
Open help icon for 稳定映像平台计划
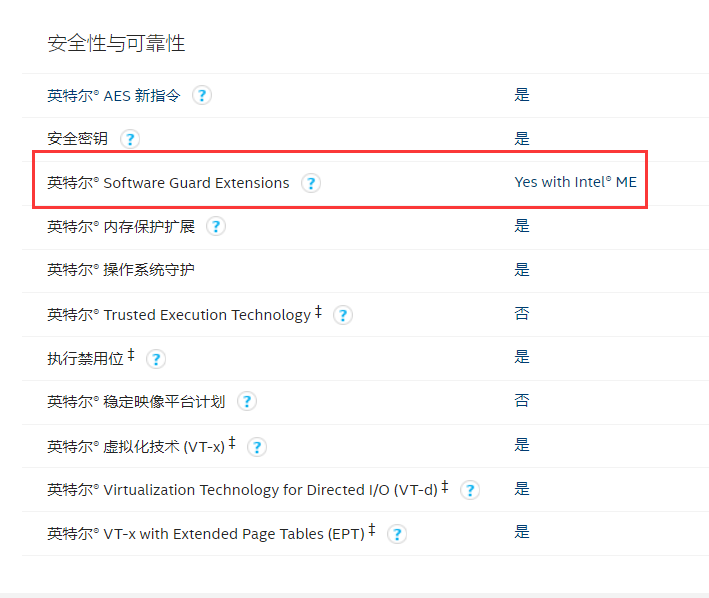(x=247, y=401)
